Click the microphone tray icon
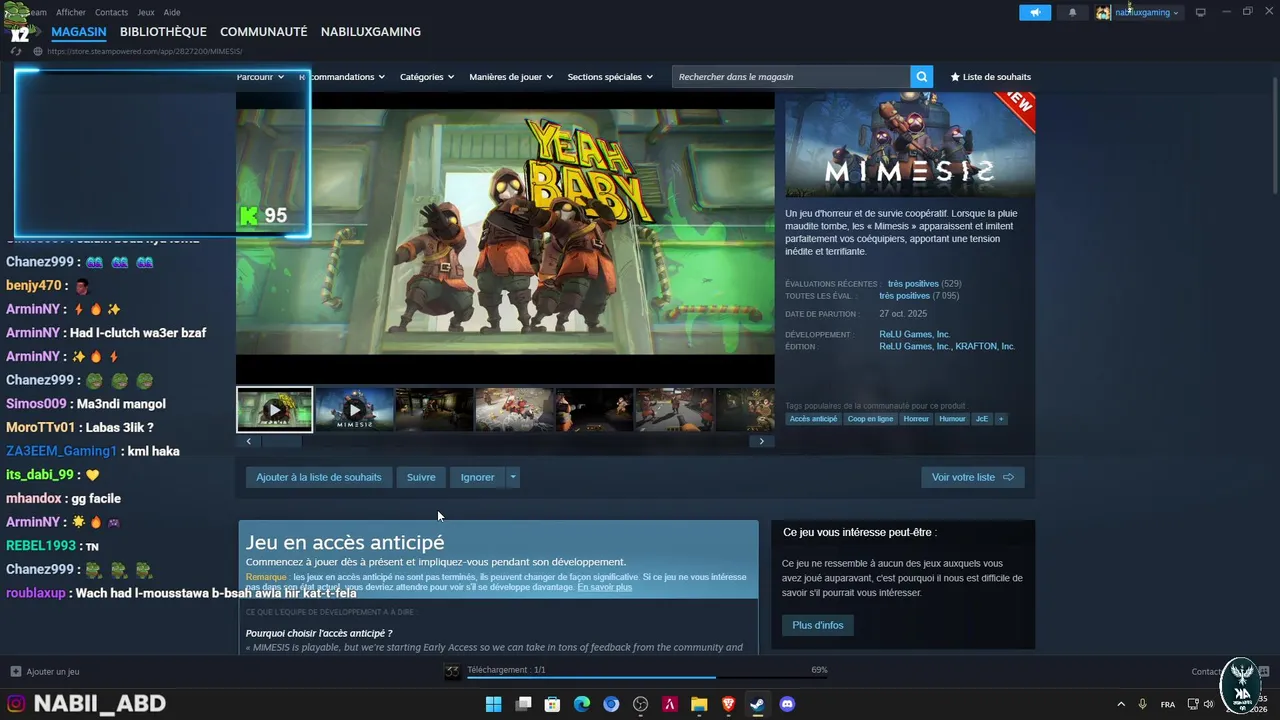Image resolution: width=1280 pixels, height=720 pixels. [x=1143, y=704]
